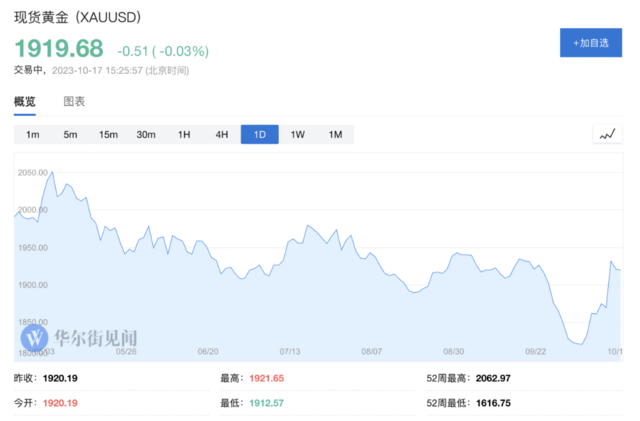
Task: Switch to the 概览 tab
Action: click(25, 102)
